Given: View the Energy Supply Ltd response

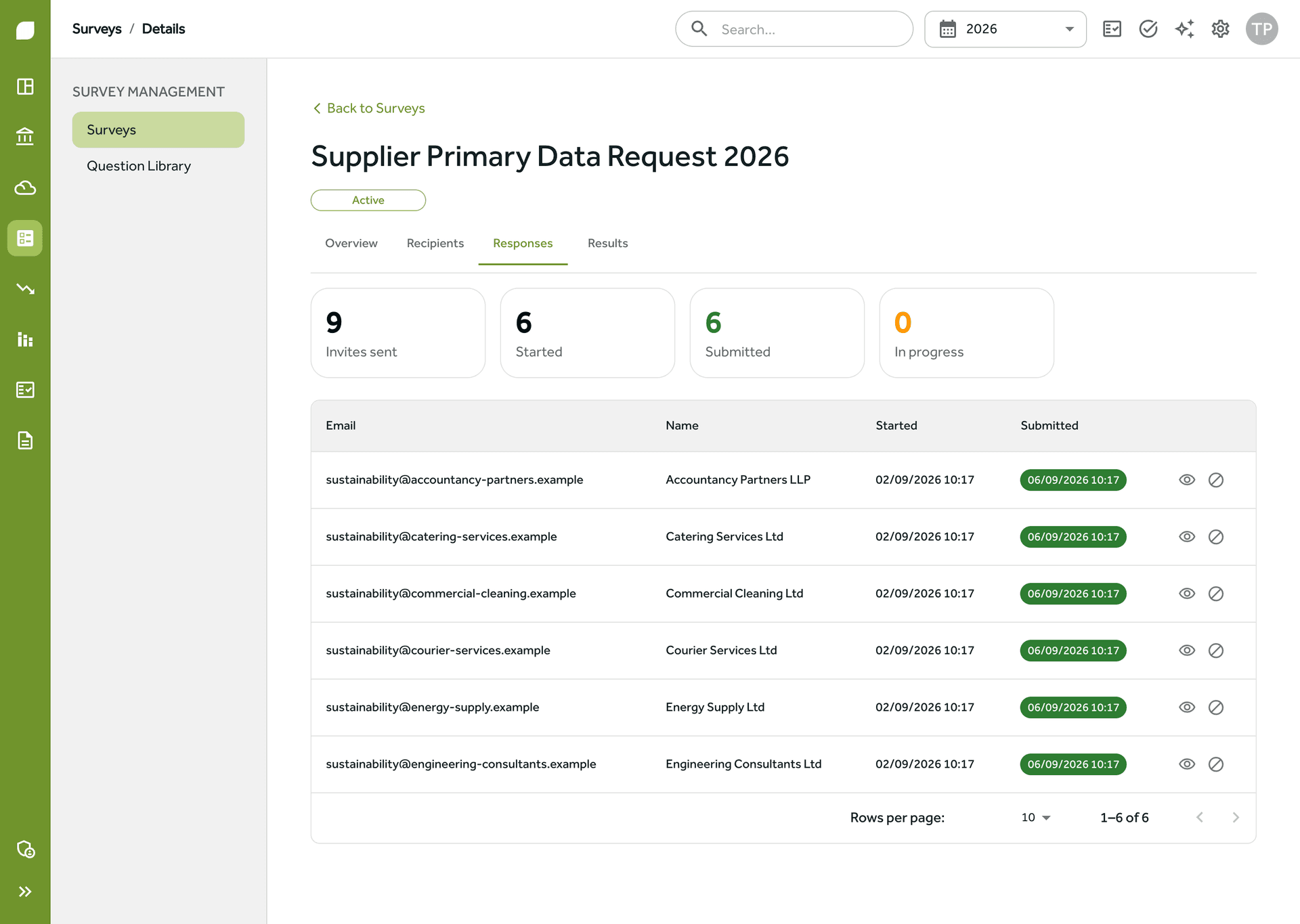Looking at the screenshot, I should [x=1187, y=707].
